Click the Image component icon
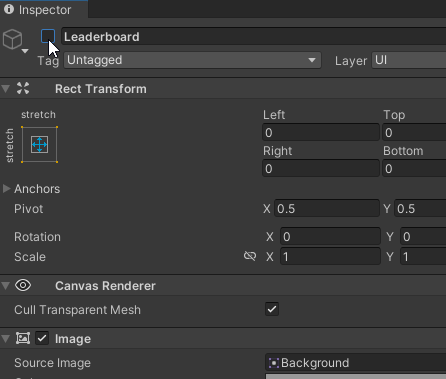 point(23,338)
